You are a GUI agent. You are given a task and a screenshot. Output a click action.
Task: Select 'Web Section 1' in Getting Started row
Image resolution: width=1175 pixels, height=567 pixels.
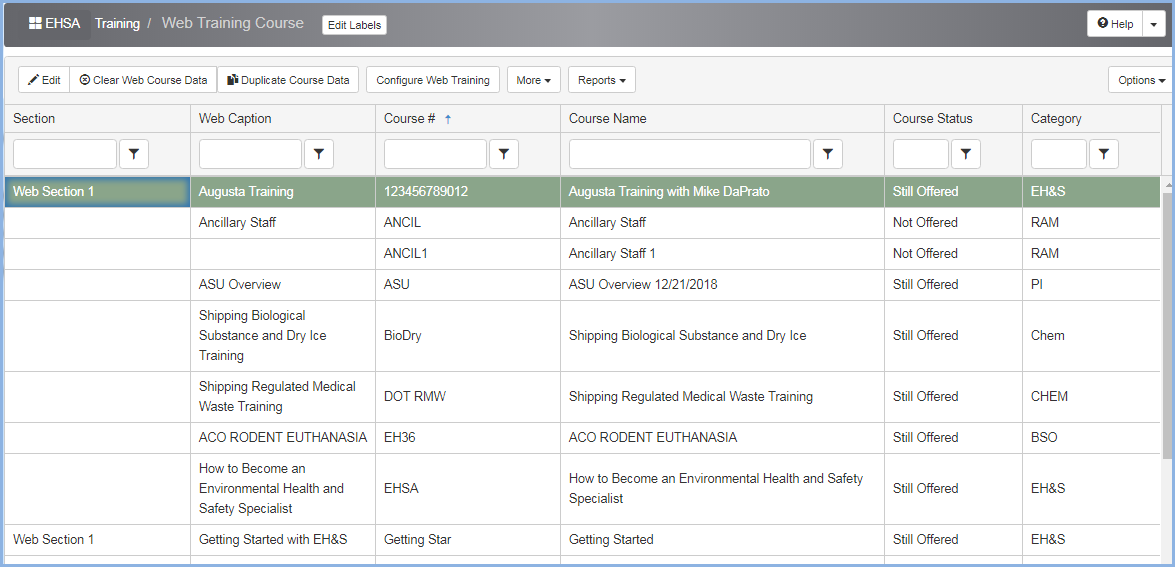click(x=97, y=539)
